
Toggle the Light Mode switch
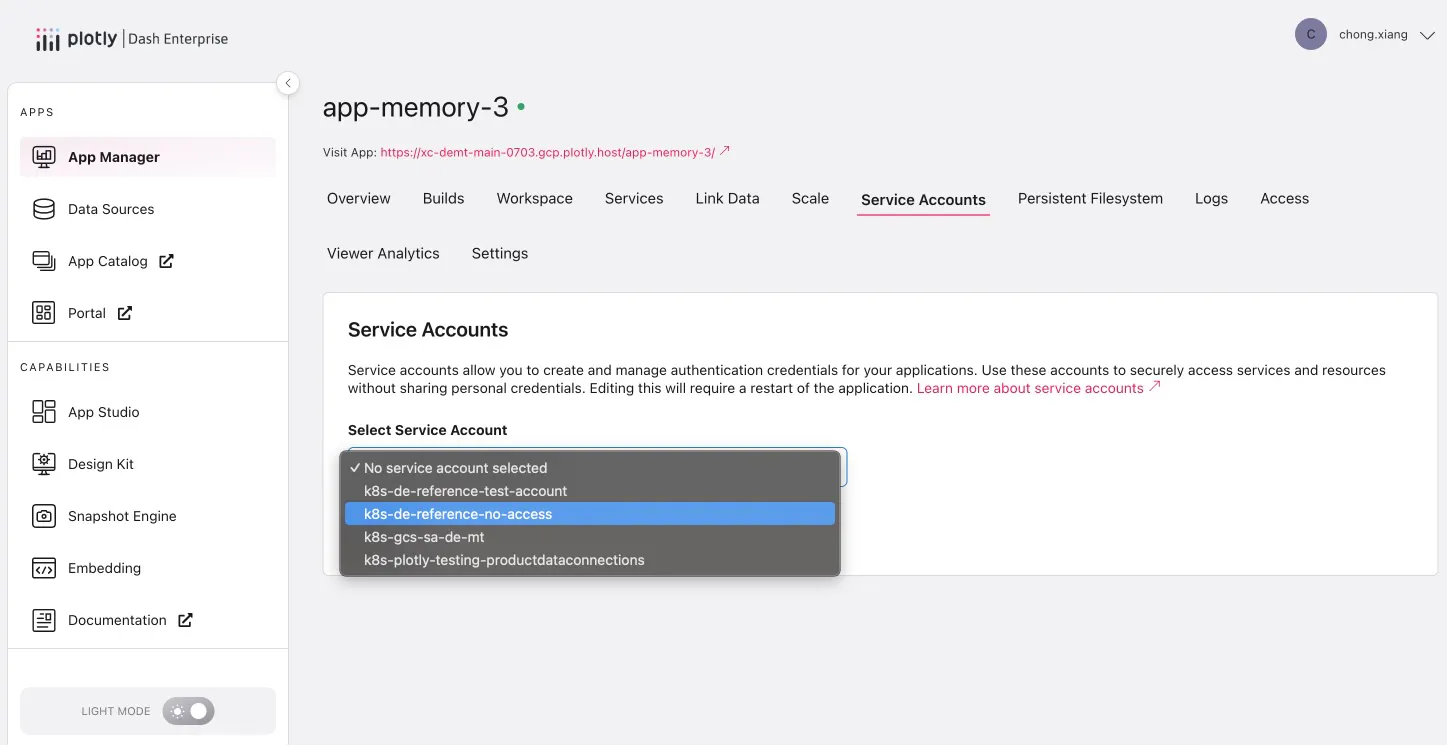point(189,711)
